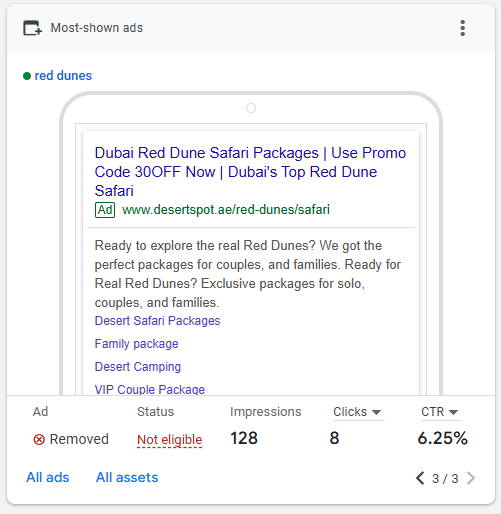Click the Most-shown ads card icon
501x514 pixels.
tap(32, 28)
